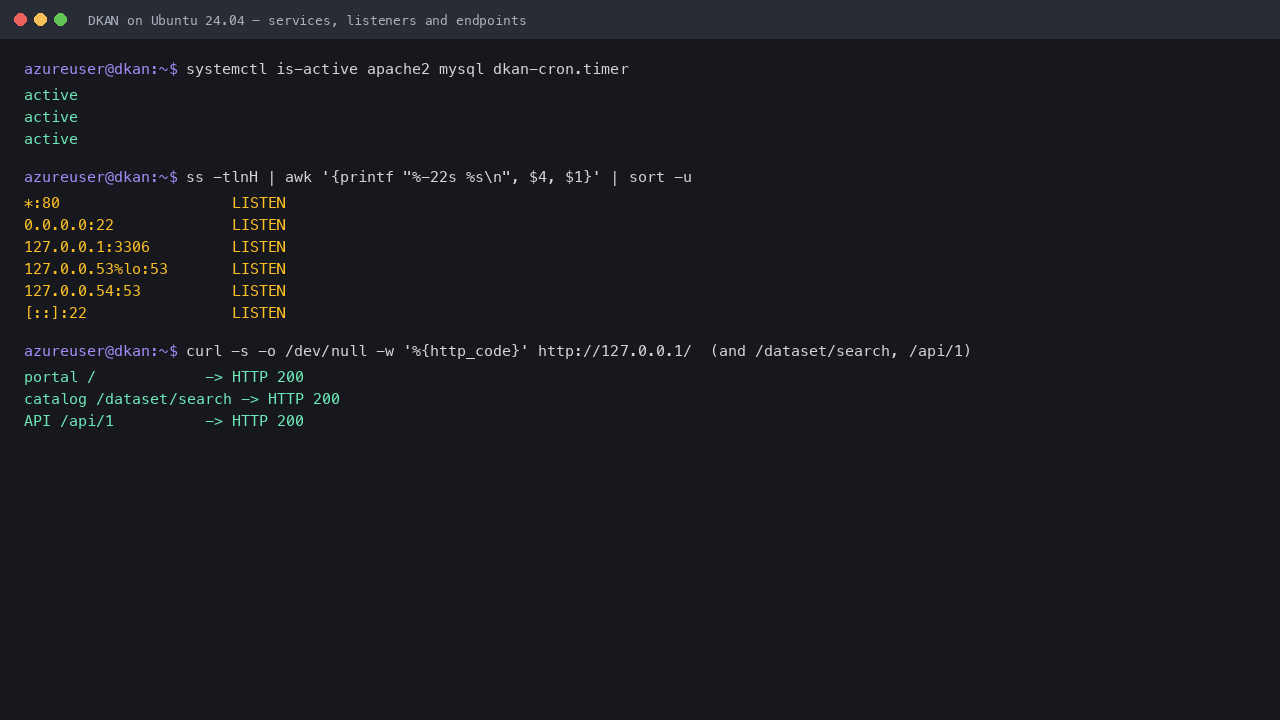Click the green maximize window button
Image resolution: width=1280 pixels, height=720 pixels.
click(x=60, y=20)
